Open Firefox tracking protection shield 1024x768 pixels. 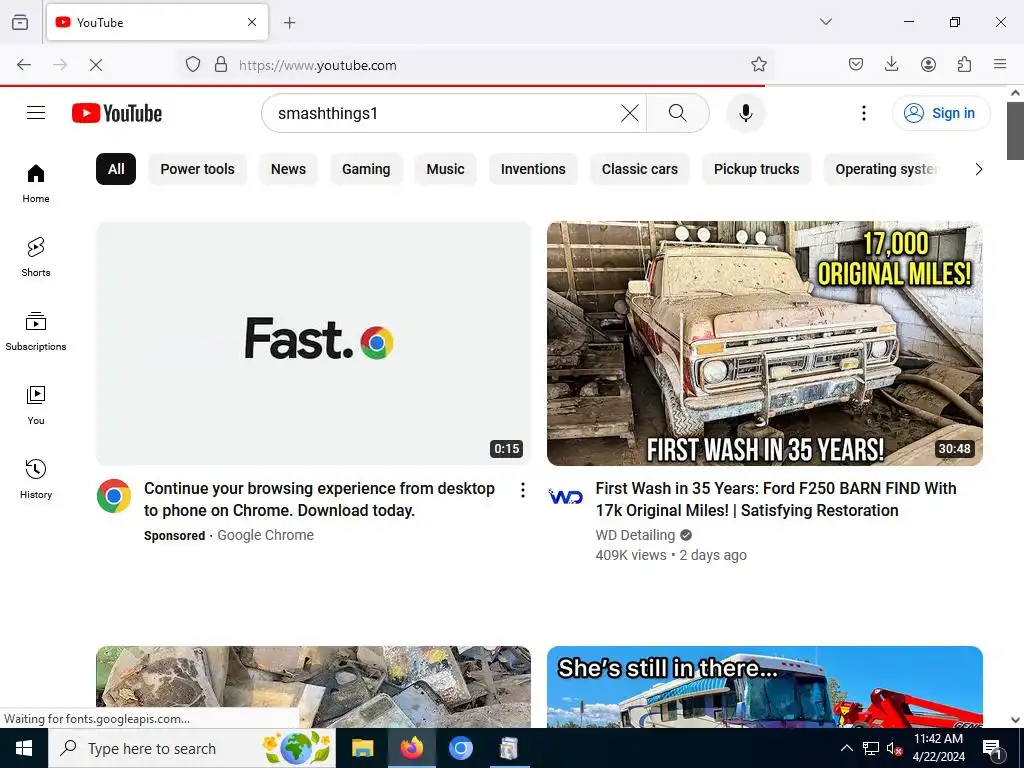(193, 65)
